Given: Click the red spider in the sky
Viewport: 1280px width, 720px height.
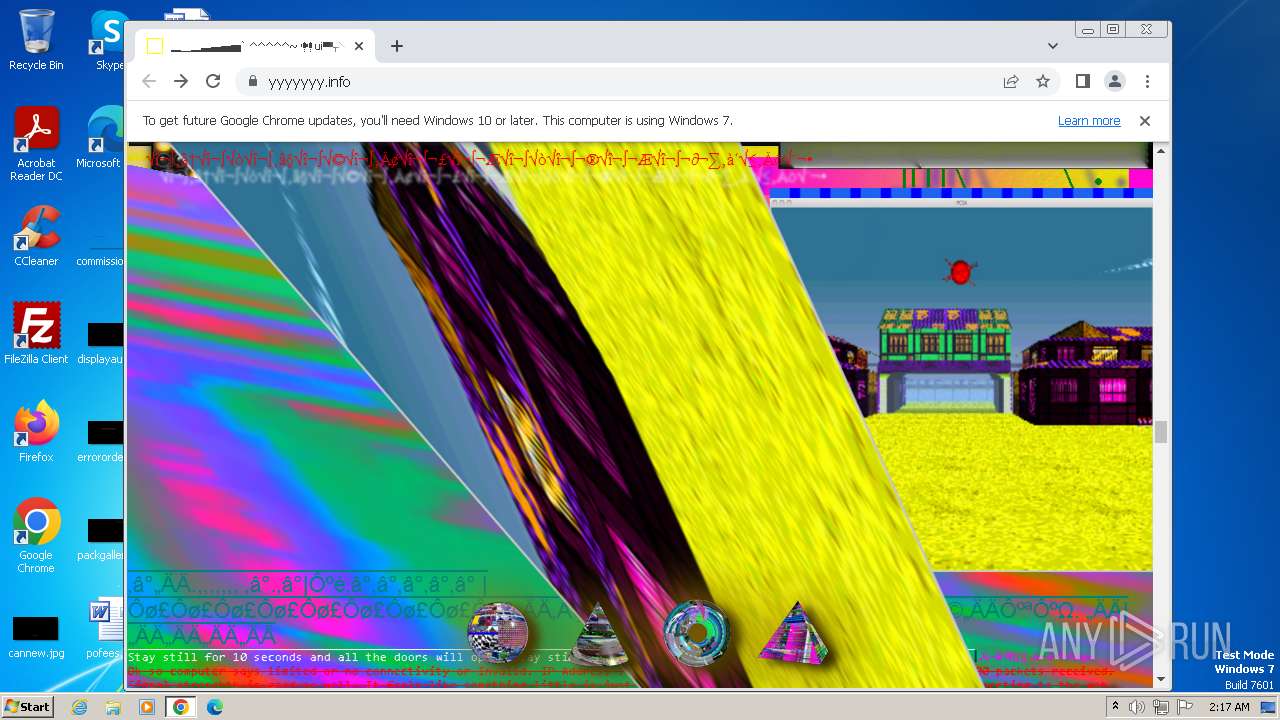Looking at the screenshot, I should [x=960, y=271].
